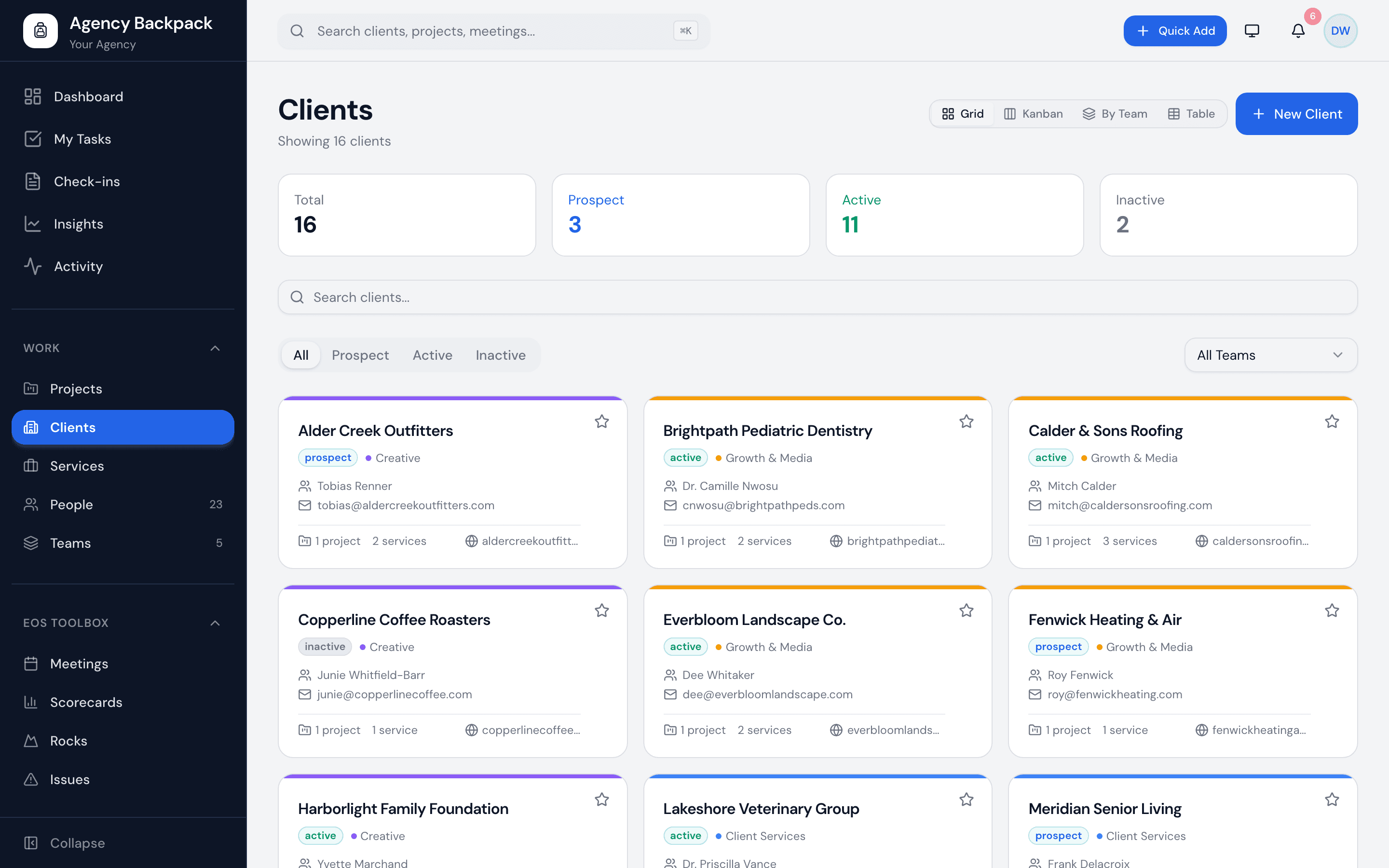
Task: Star Lakeshore Veterinary Group as favorite
Action: click(x=967, y=799)
